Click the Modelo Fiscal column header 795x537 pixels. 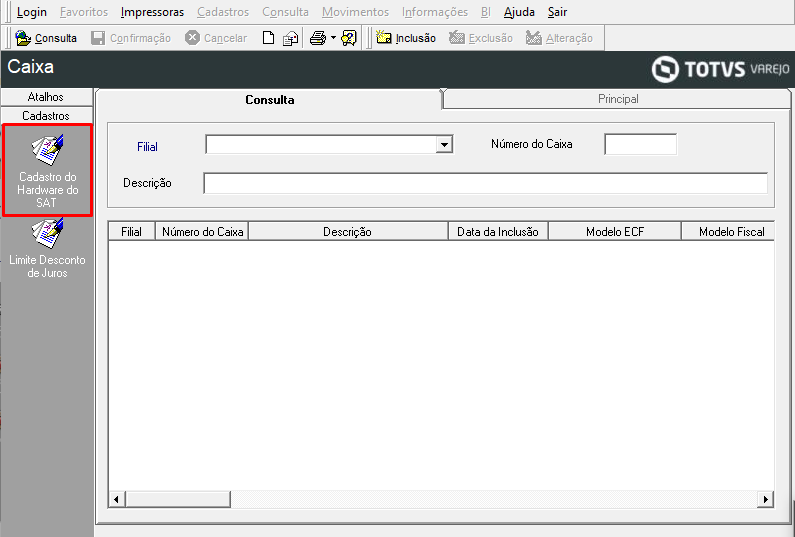pos(728,231)
